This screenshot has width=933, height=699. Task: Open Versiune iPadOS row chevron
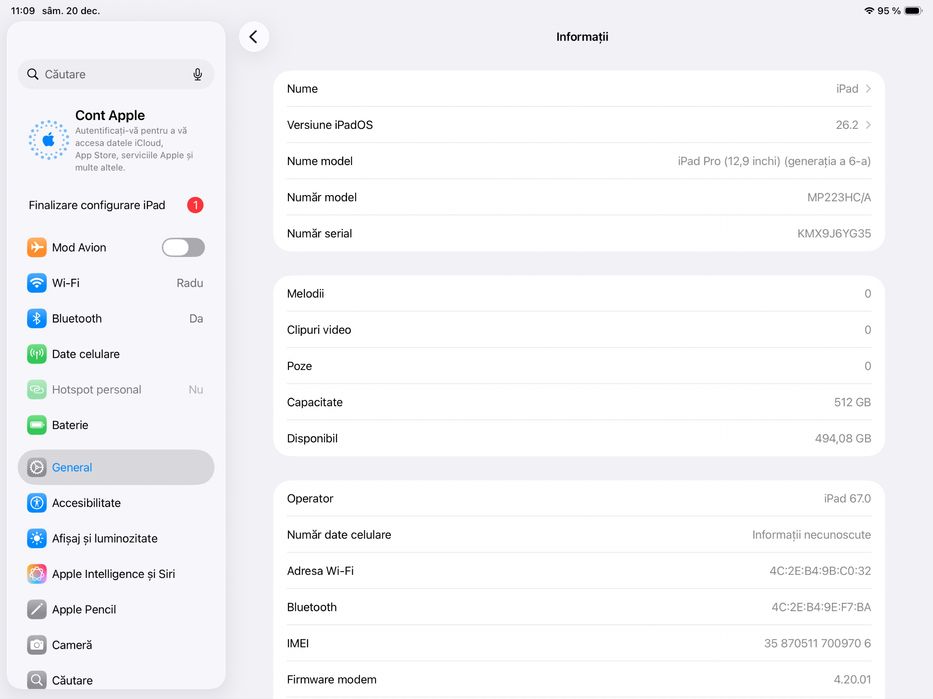(868, 125)
